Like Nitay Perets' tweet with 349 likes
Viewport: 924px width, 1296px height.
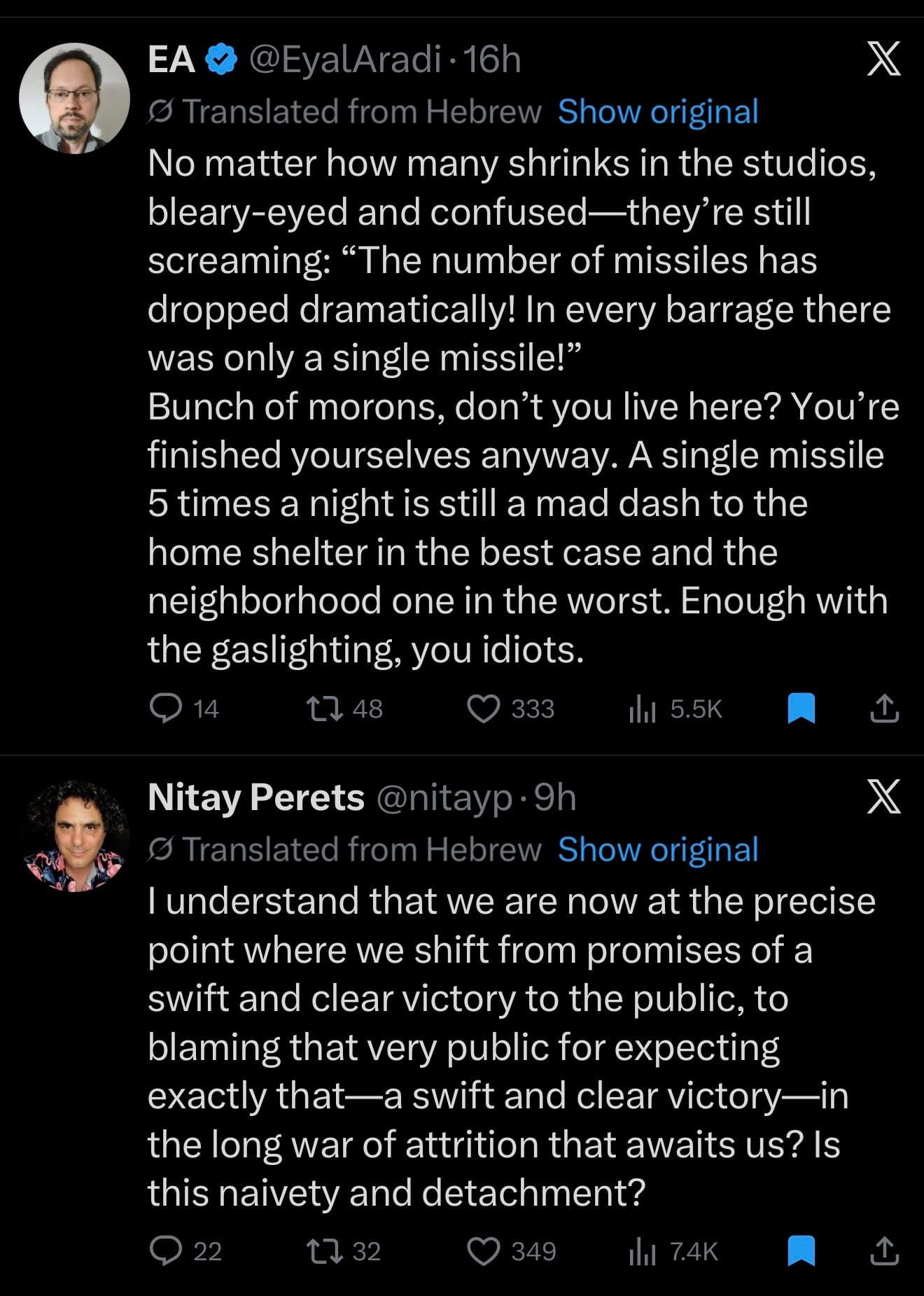point(484,1250)
